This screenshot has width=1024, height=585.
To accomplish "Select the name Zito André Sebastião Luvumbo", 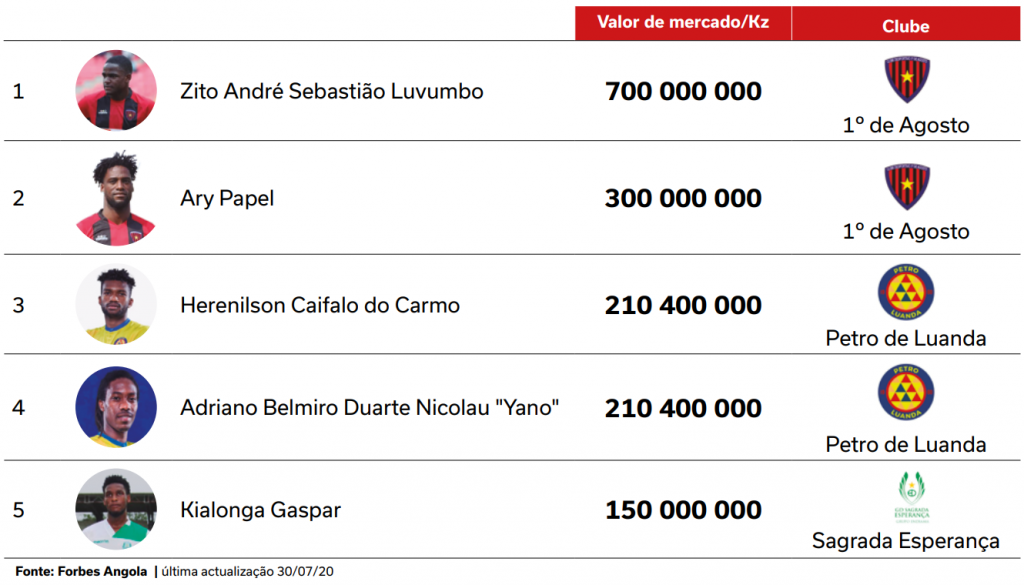I will pyautogui.click(x=331, y=92).
